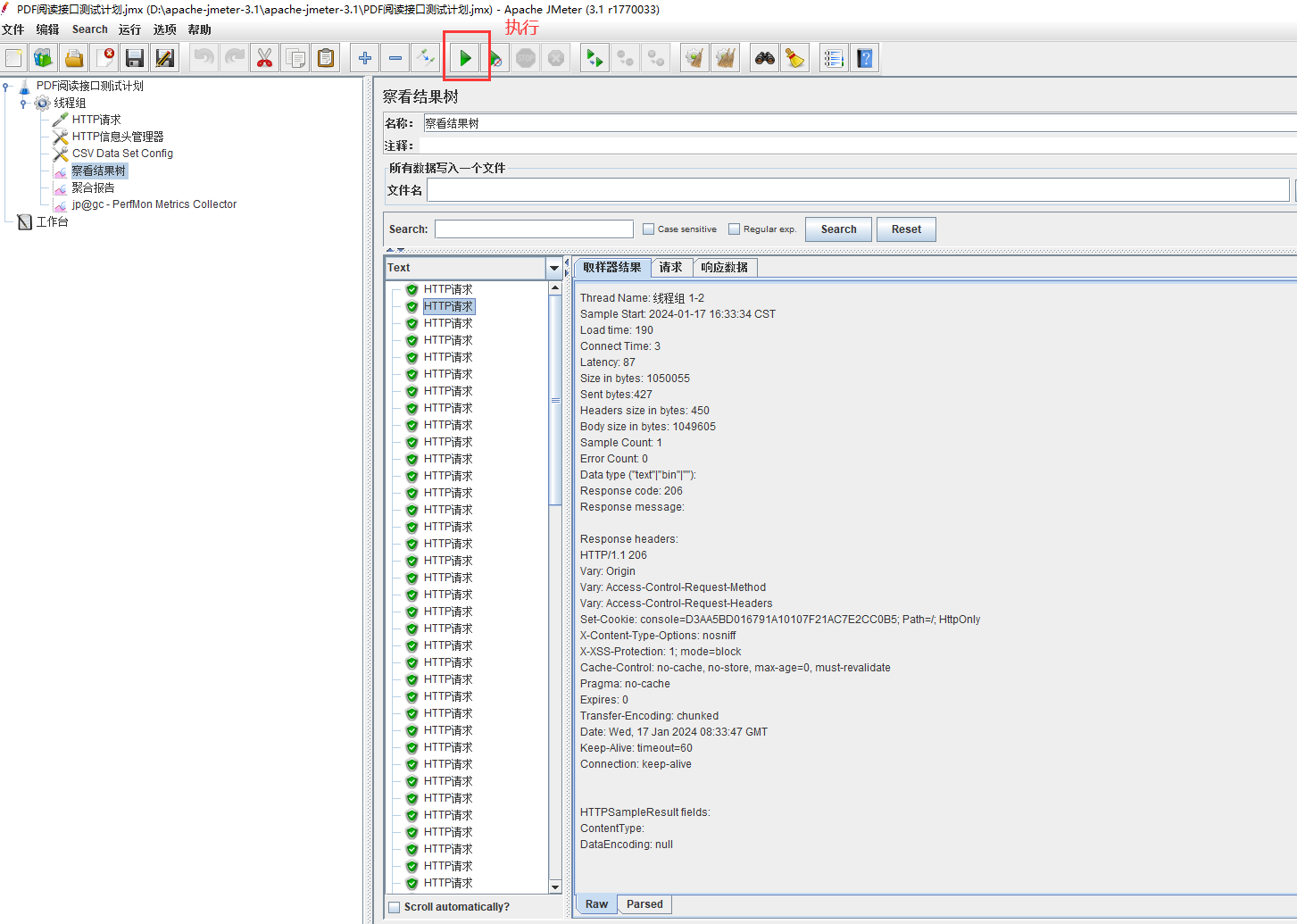Click the Reset button
Viewport: 1297px width, 924px height.
pyautogui.click(x=906, y=229)
